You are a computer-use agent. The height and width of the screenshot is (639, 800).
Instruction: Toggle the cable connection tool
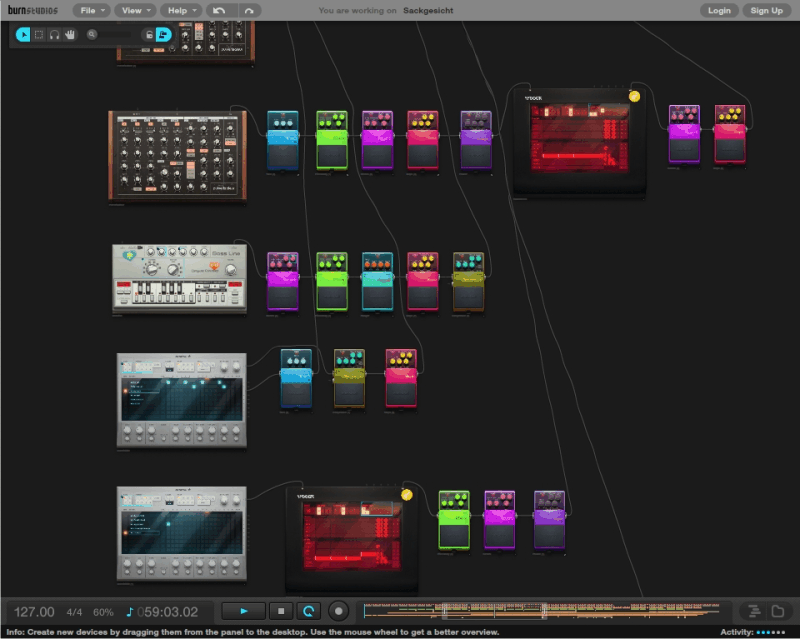163,35
